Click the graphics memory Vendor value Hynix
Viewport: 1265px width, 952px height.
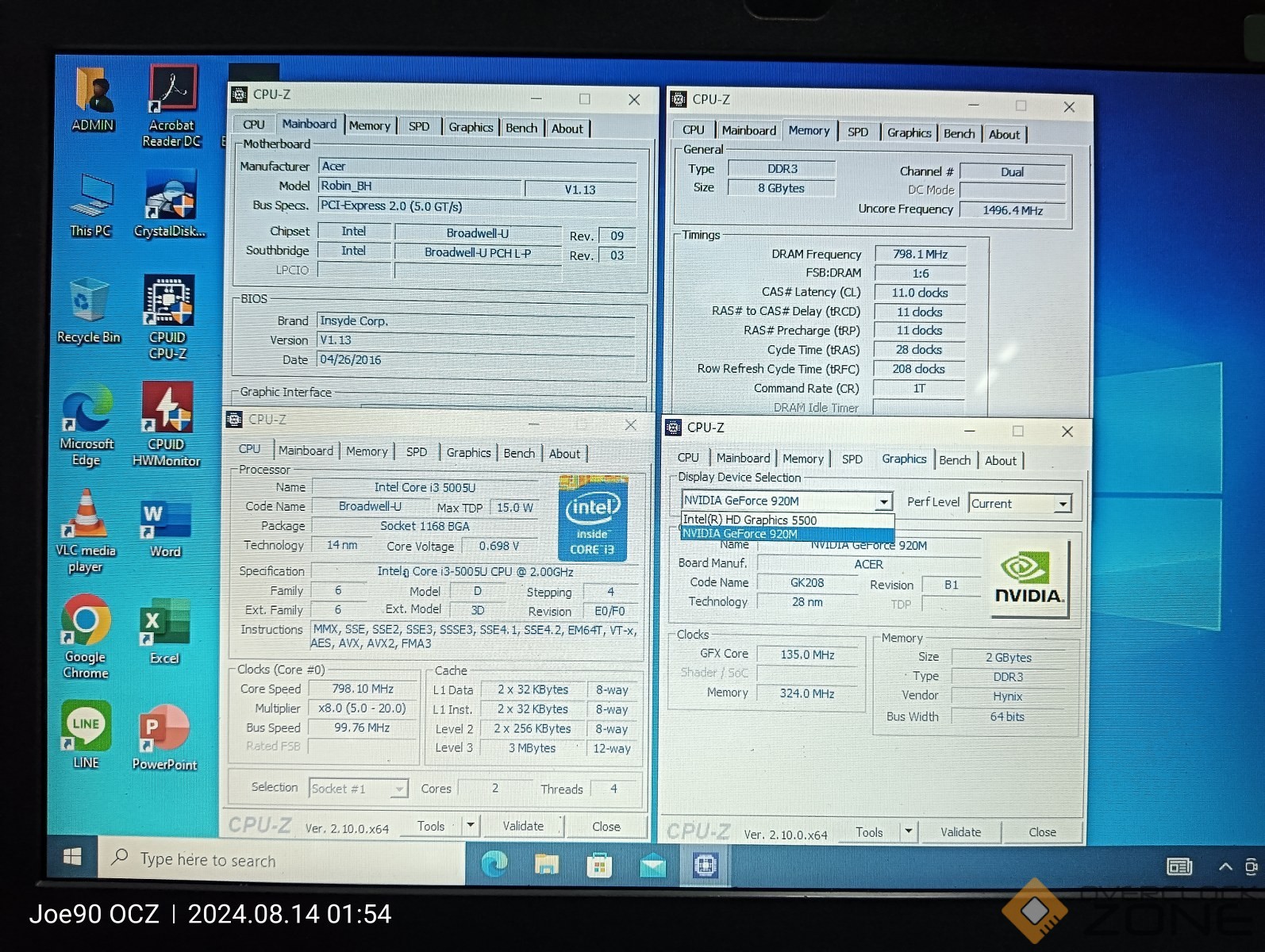click(x=1008, y=697)
